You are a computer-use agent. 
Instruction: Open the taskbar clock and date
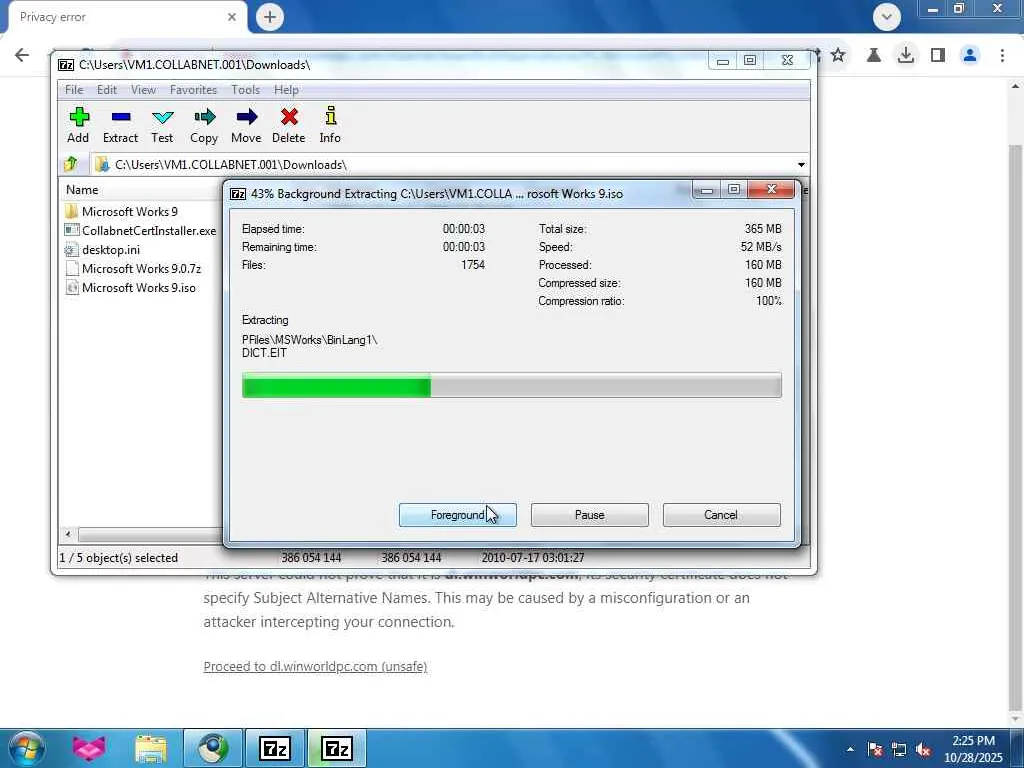973,749
